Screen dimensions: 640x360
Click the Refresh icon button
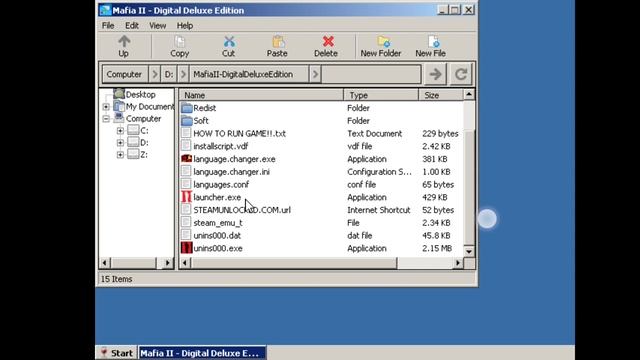461,74
